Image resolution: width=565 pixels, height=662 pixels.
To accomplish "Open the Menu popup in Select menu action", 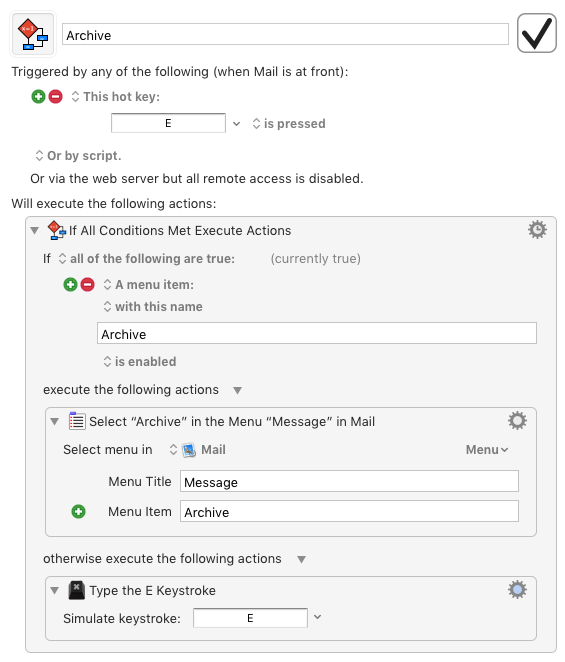I will coord(487,450).
